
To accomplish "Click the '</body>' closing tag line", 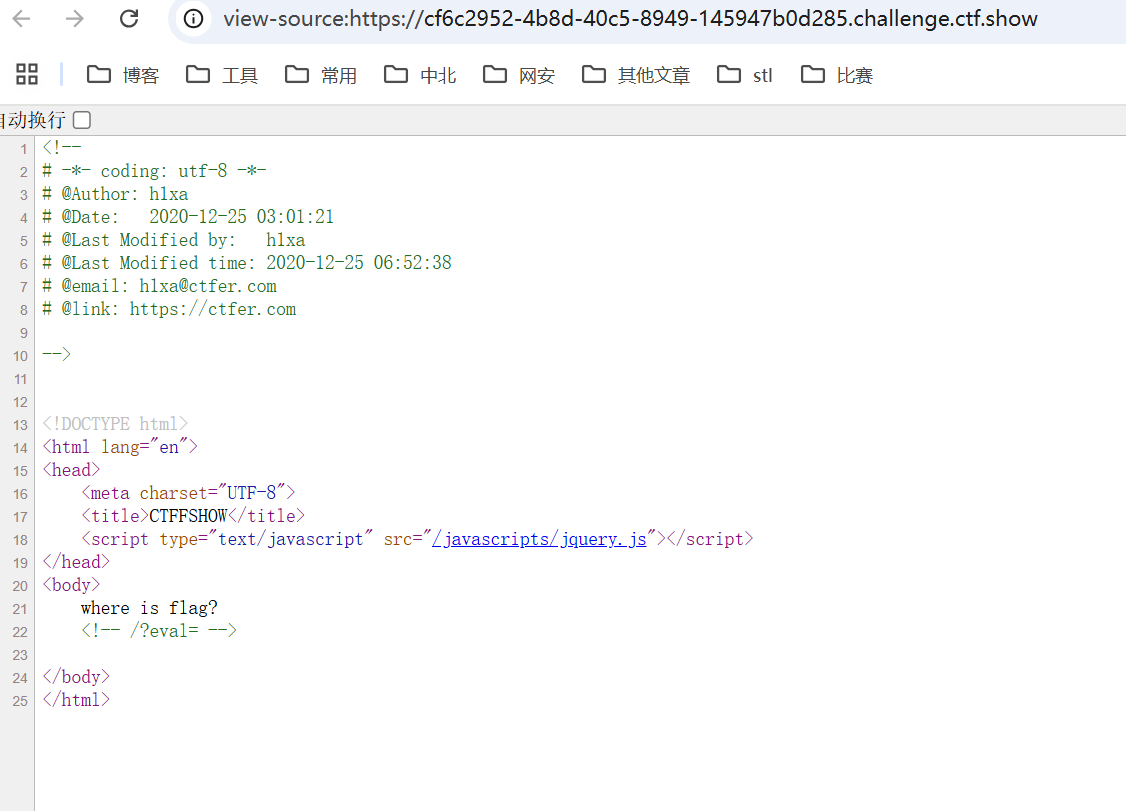I will point(76,677).
